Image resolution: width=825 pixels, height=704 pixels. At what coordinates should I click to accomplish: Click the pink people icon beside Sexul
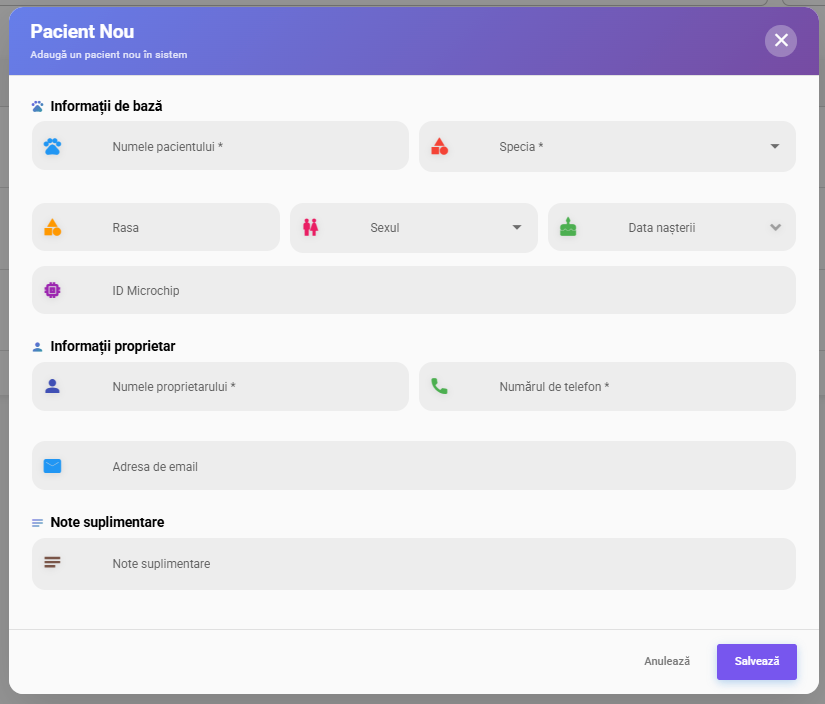(x=310, y=227)
